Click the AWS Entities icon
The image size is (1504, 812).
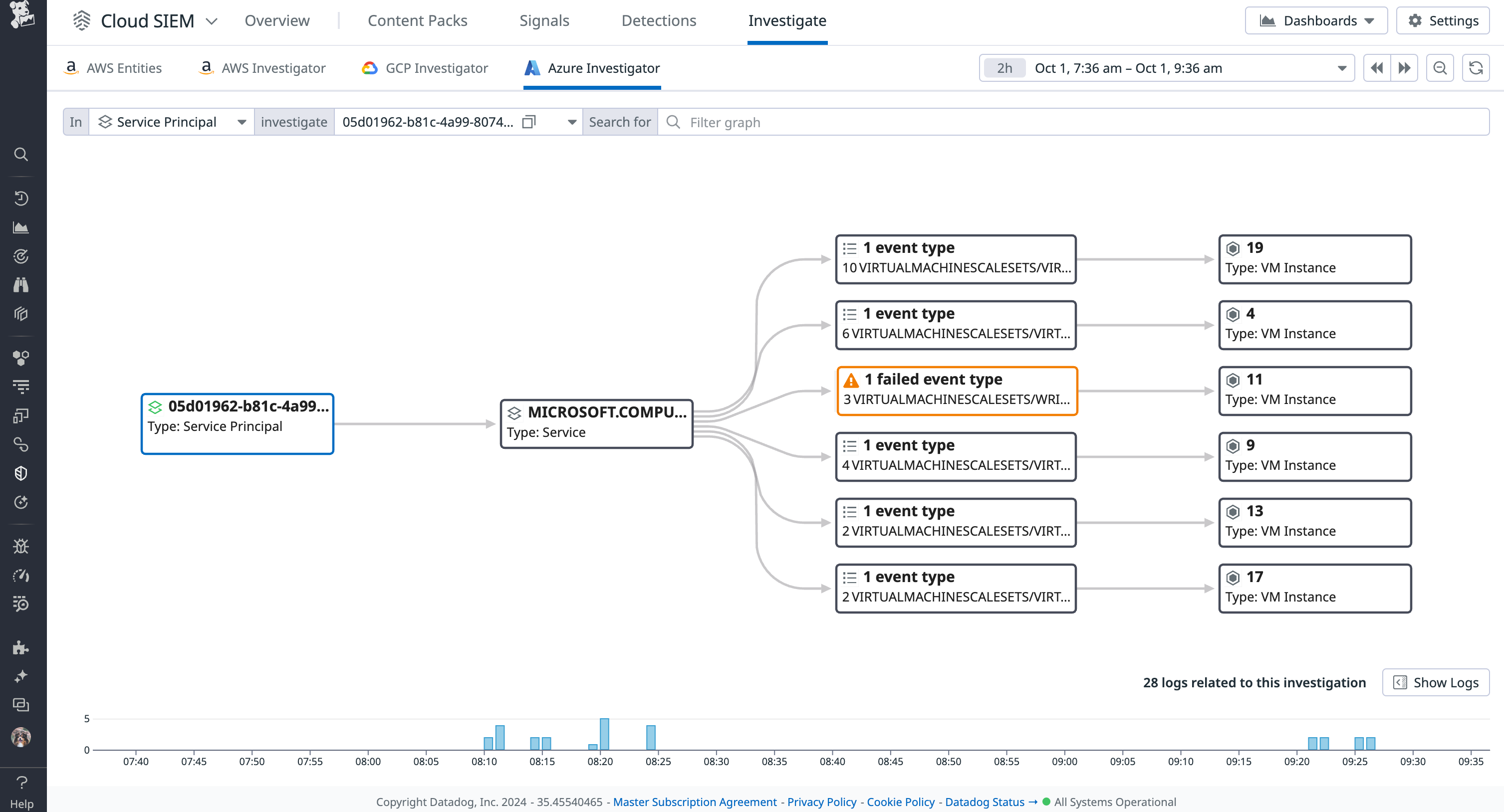(x=71, y=67)
